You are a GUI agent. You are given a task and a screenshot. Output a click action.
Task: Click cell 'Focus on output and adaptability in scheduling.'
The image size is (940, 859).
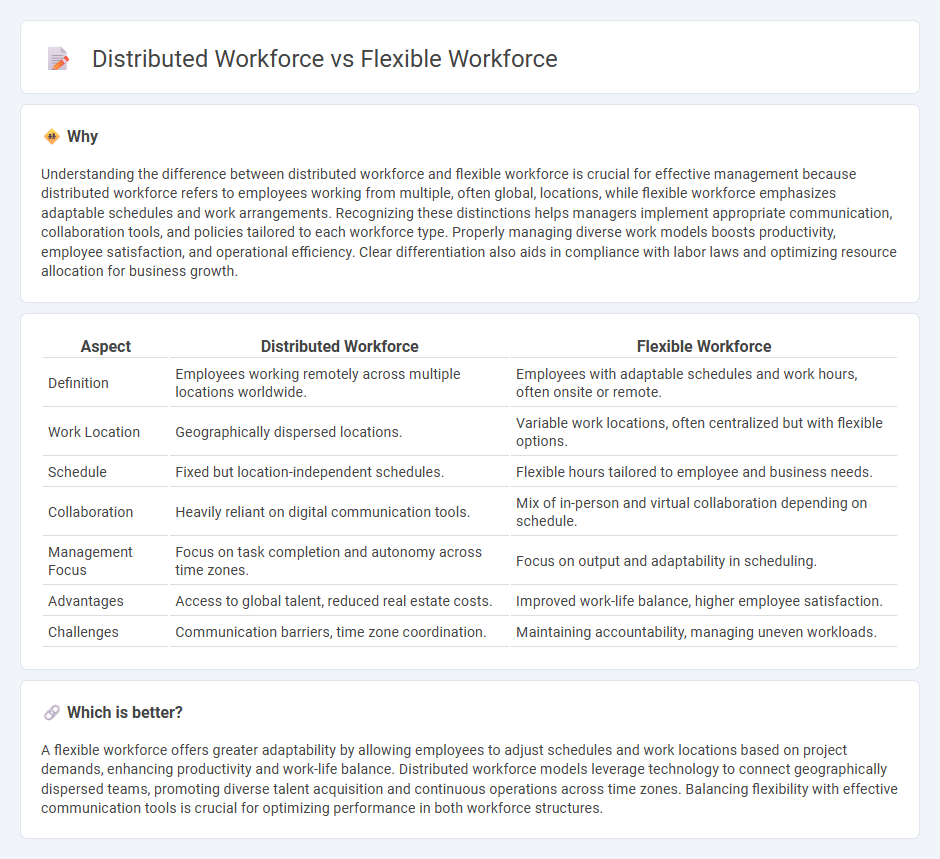point(704,561)
